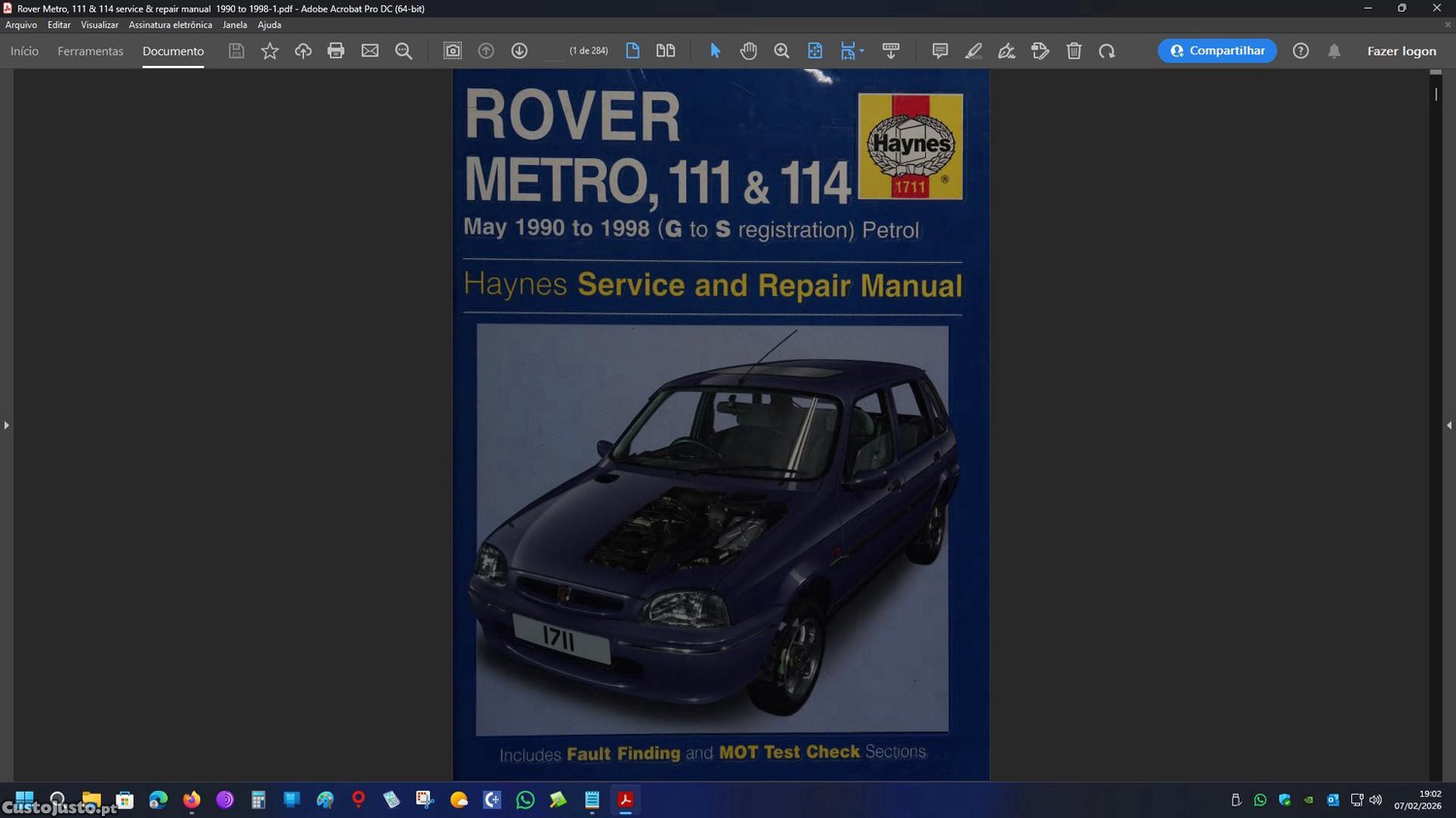Open the Visualizar menu
This screenshot has height=818, width=1456.
tap(99, 25)
